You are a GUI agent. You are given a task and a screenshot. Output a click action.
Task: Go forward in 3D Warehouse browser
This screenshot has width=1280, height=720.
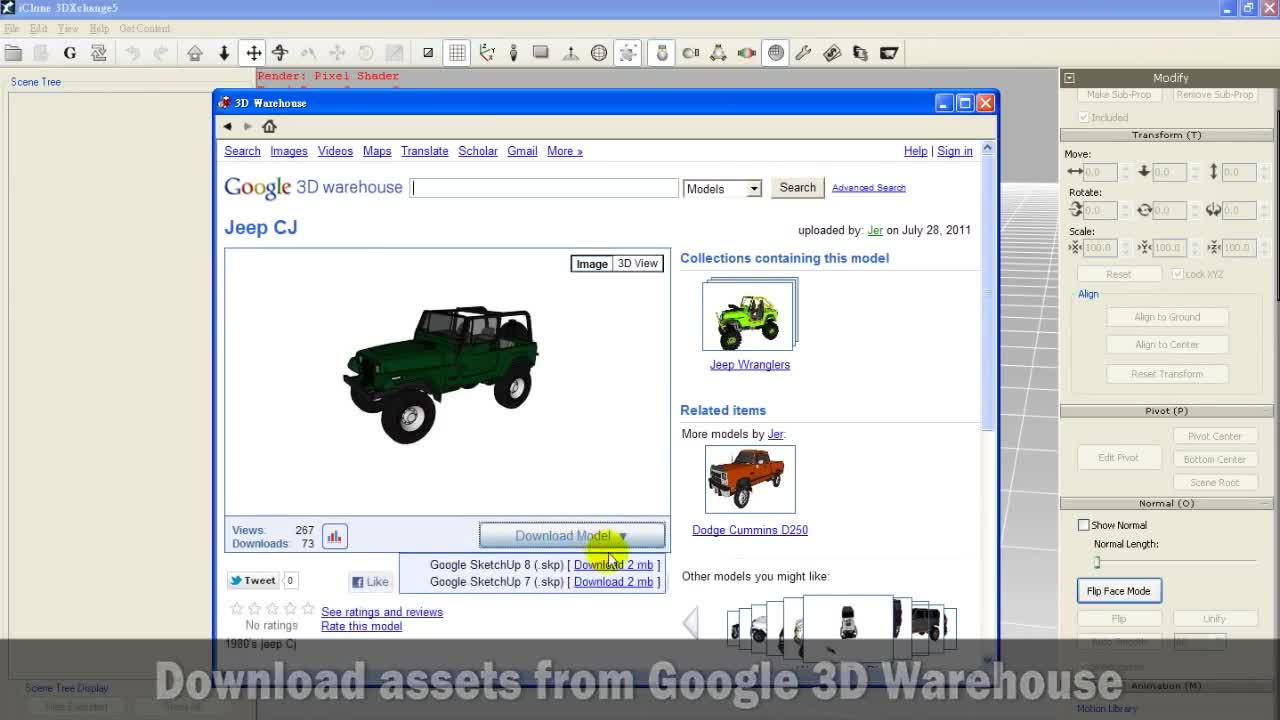click(x=247, y=127)
